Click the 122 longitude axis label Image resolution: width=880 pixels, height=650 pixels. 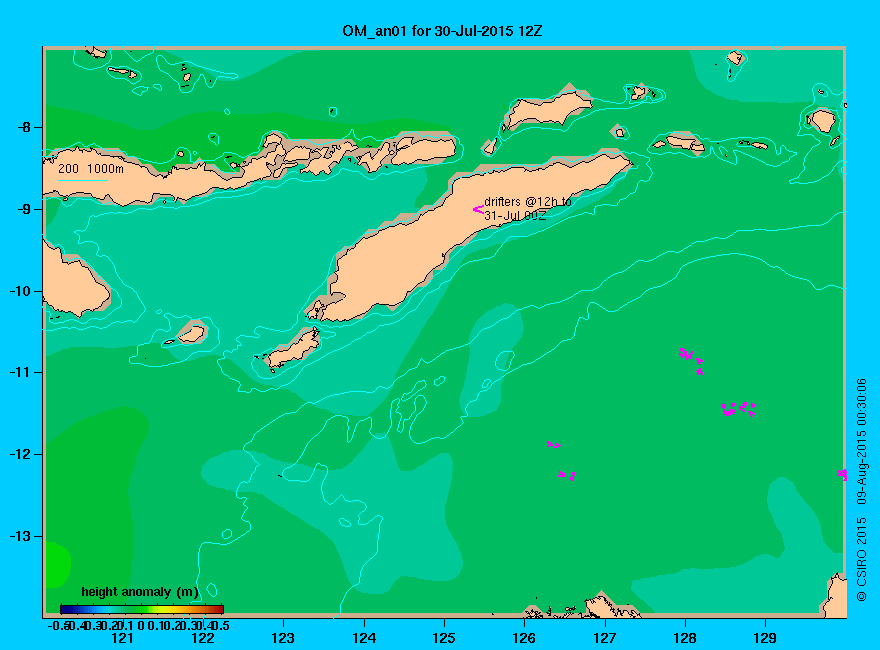[203, 638]
